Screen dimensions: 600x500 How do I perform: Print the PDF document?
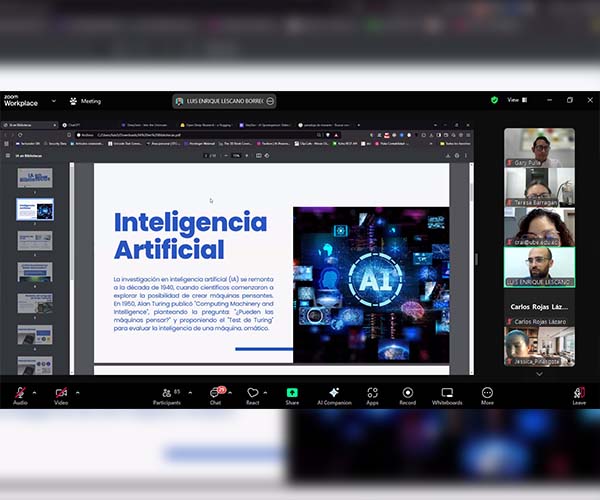pyautogui.click(x=457, y=156)
